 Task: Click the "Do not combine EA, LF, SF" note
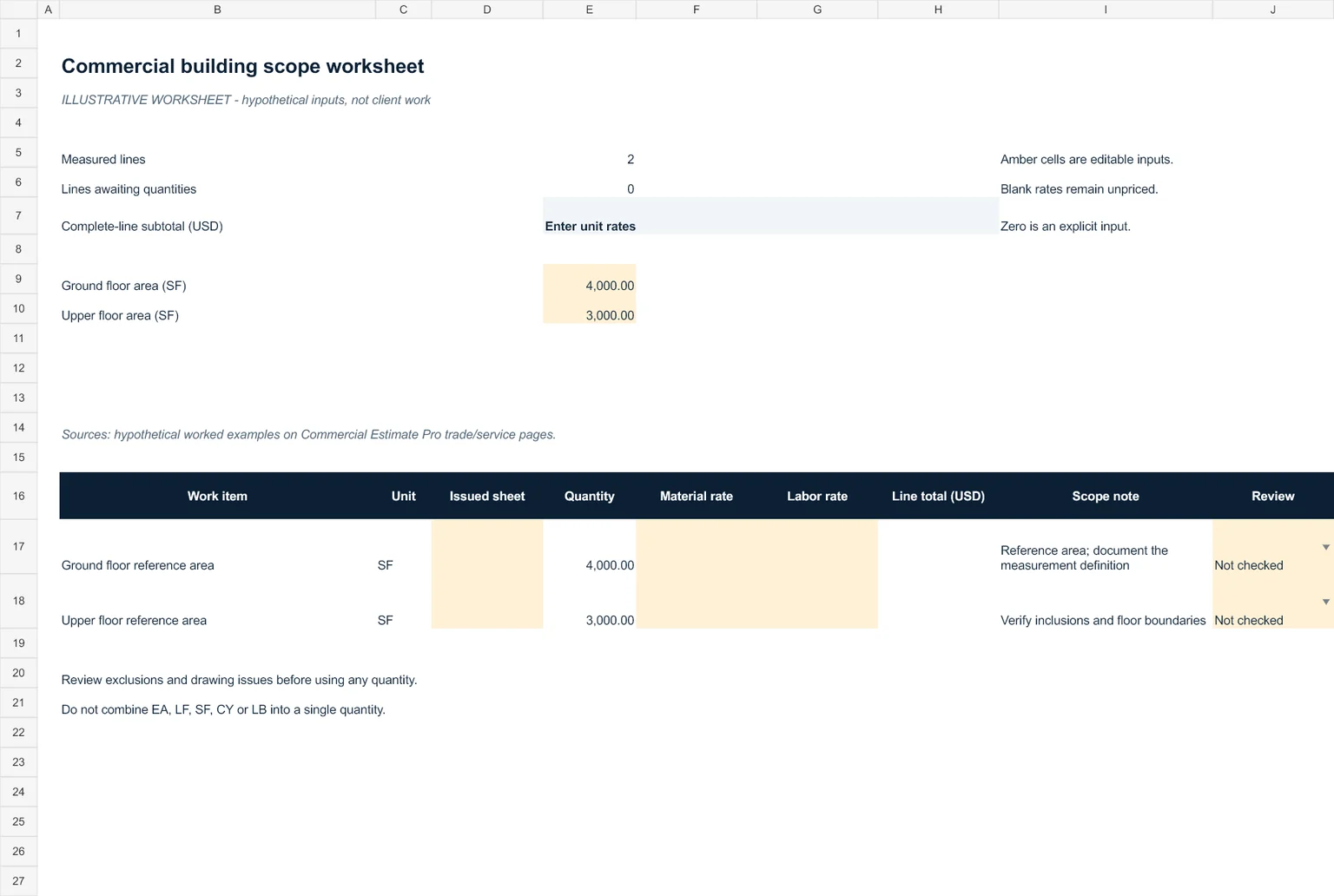(223, 709)
